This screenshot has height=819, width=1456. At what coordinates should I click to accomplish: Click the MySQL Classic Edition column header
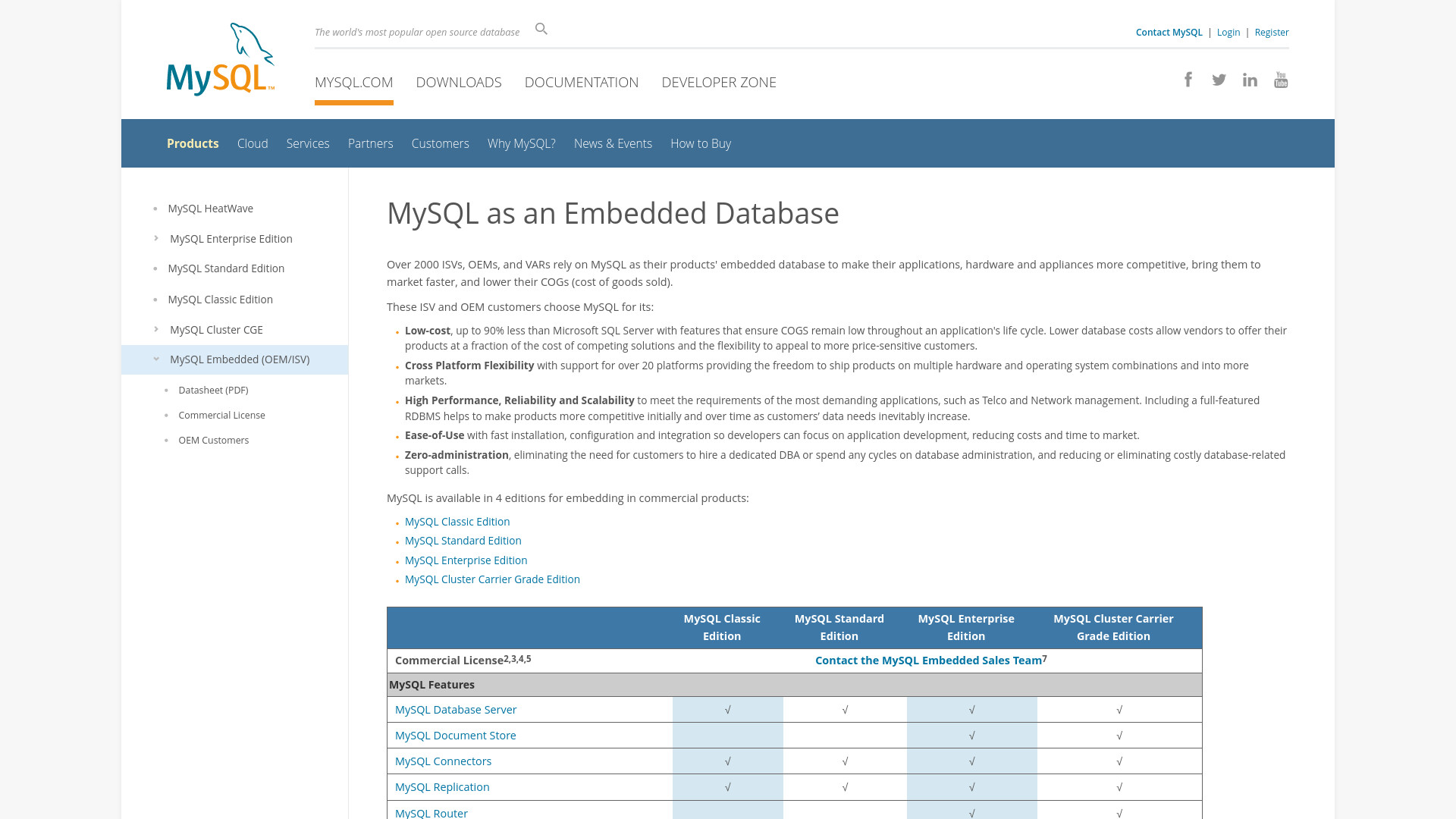[x=722, y=627]
